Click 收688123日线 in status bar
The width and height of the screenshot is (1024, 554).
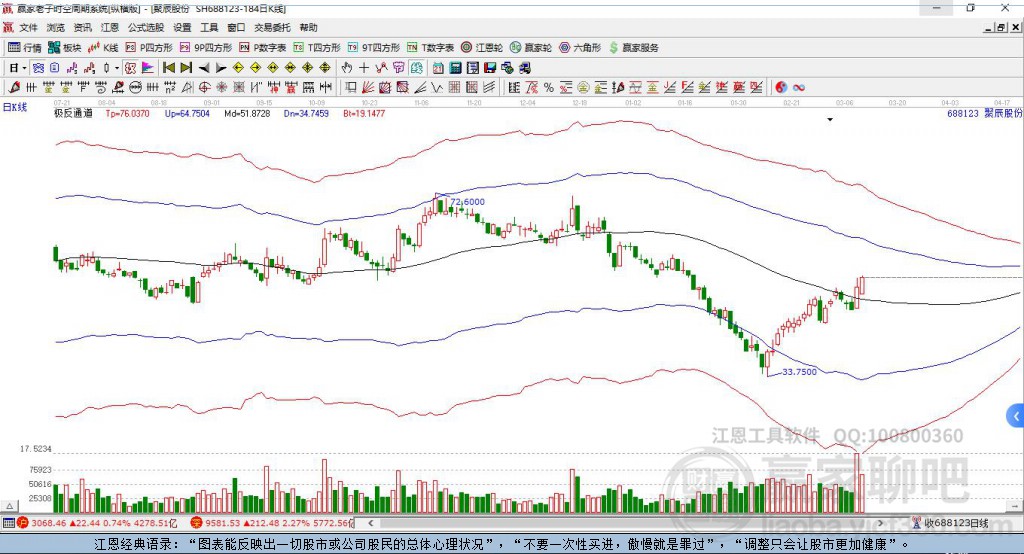[x=956, y=523]
